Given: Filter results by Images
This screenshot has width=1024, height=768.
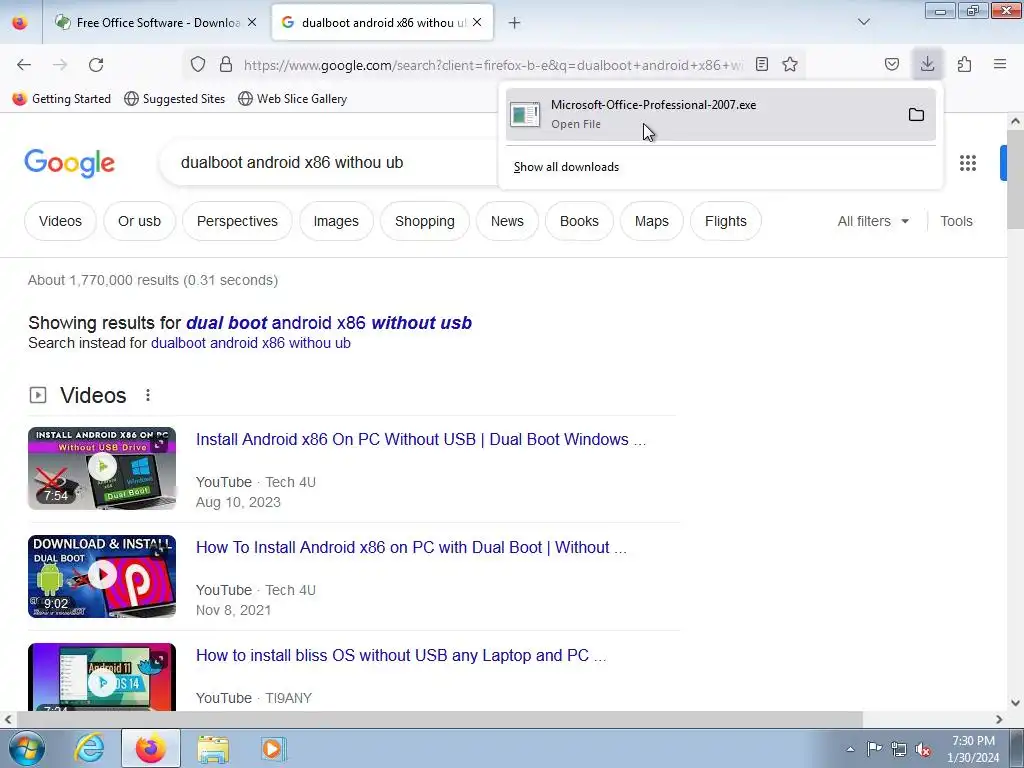Looking at the screenshot, I should point(336,221).
